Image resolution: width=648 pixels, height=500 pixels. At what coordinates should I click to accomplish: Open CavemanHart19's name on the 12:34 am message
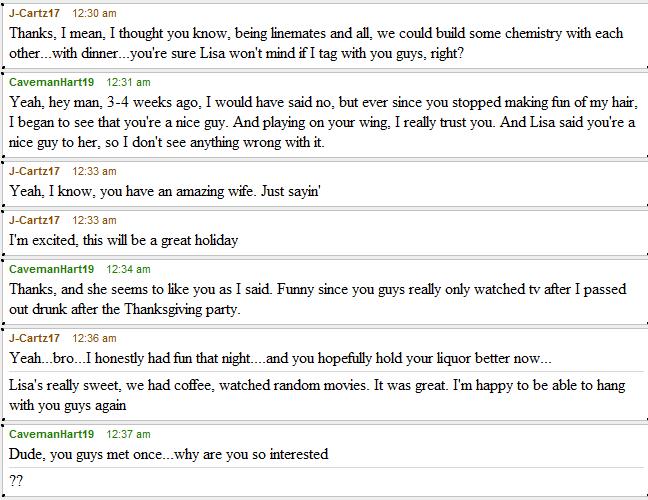[51, 269]
